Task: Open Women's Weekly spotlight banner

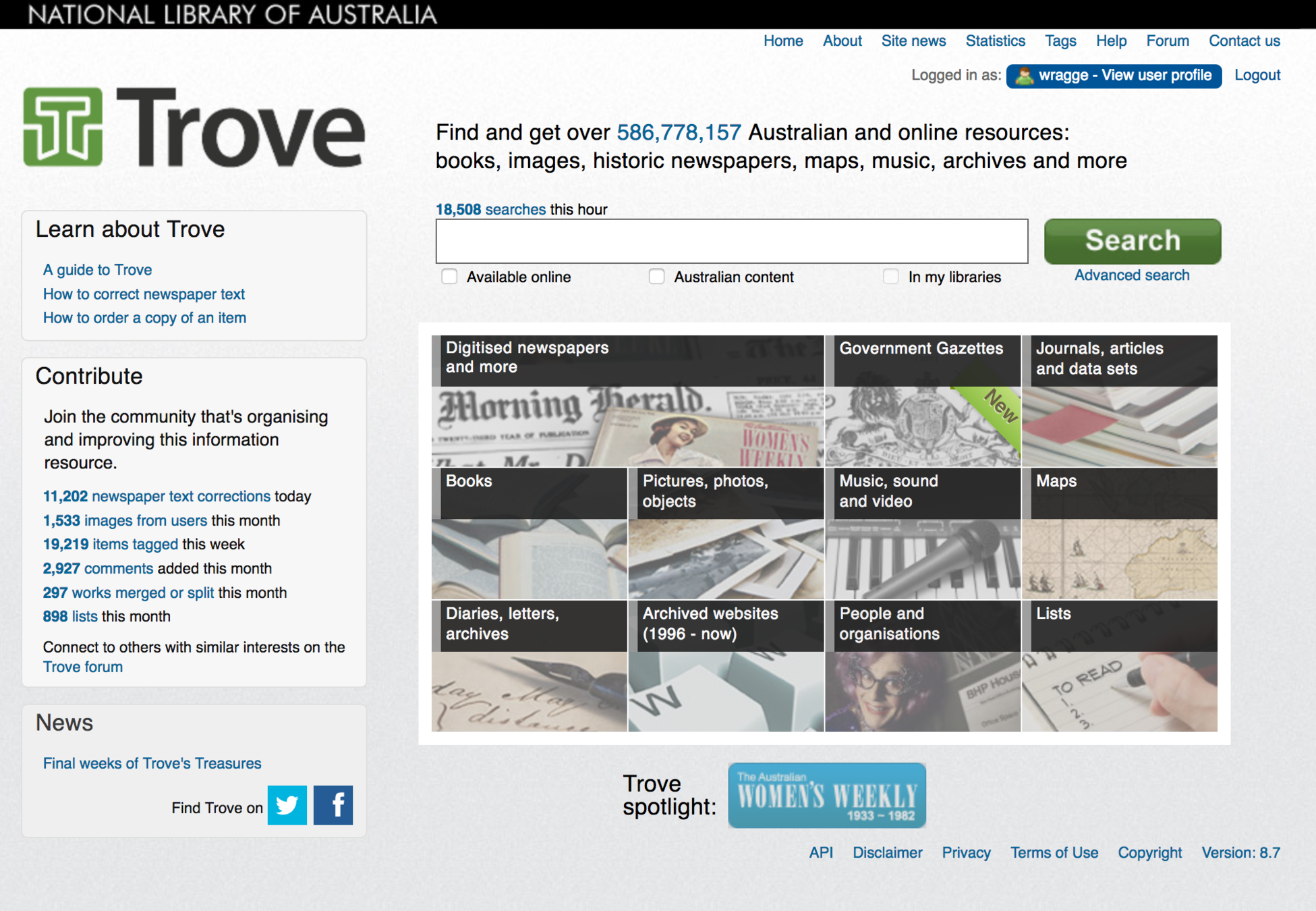Action: click(826, 795)
